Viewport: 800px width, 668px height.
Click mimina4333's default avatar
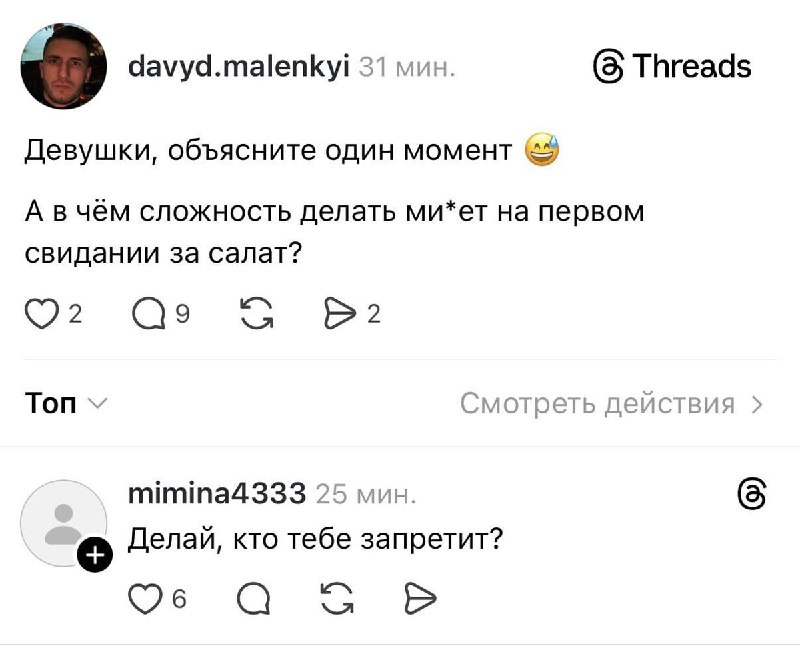pyautogui.click(x=62, y=523)
